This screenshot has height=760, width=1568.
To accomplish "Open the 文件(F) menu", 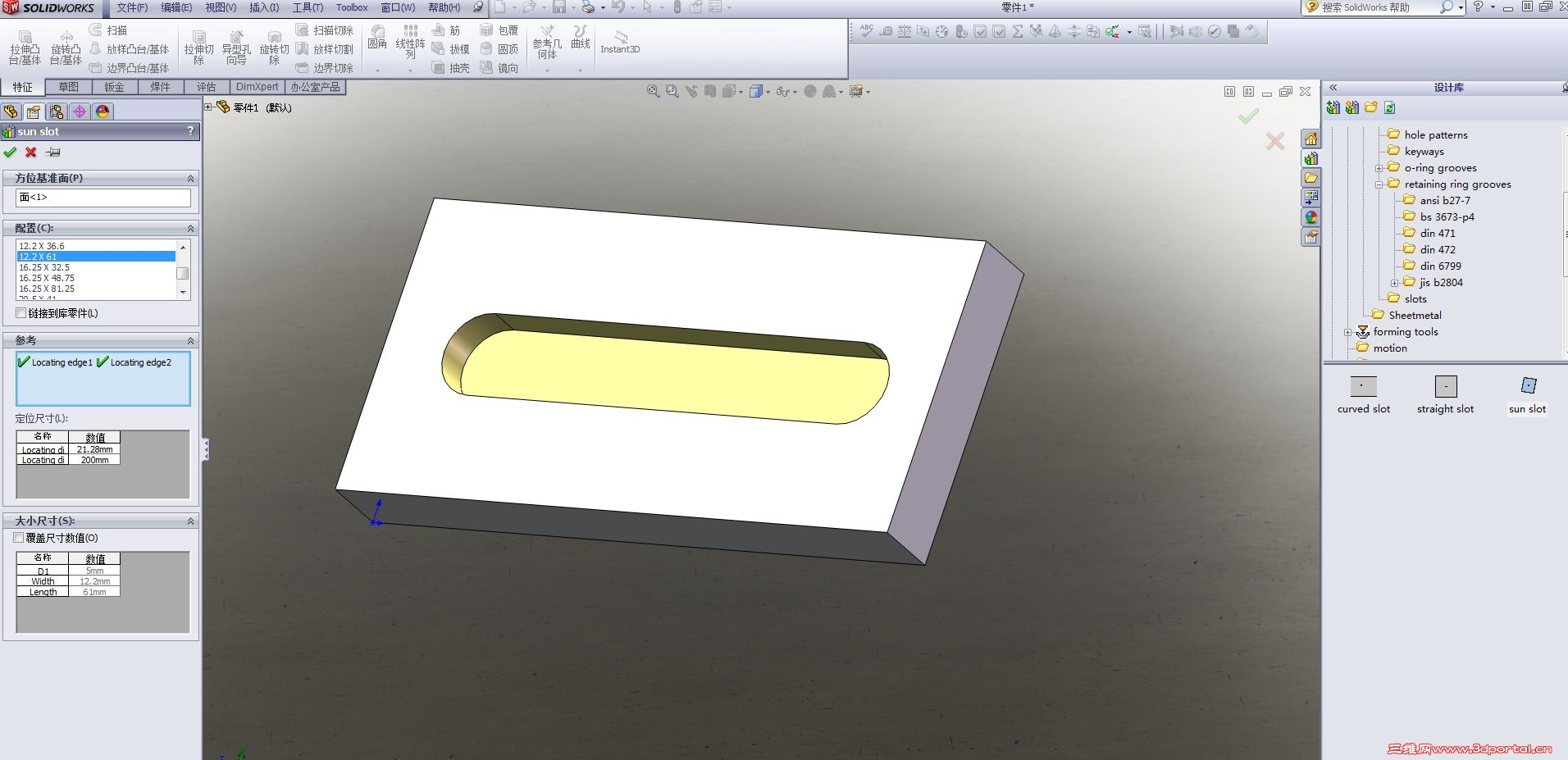I will [132, 7].
